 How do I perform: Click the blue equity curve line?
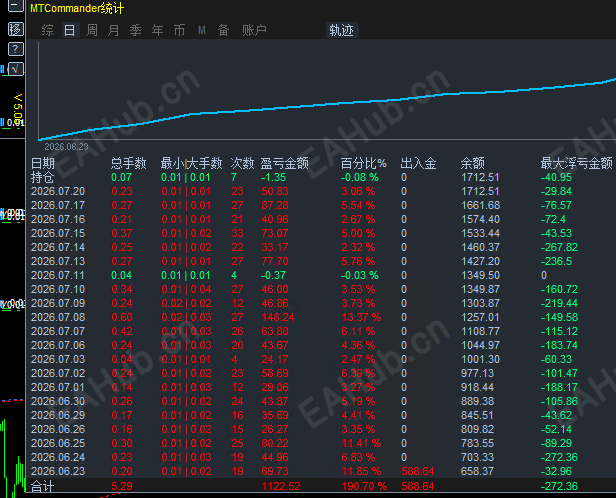click(x=327, y=105)
